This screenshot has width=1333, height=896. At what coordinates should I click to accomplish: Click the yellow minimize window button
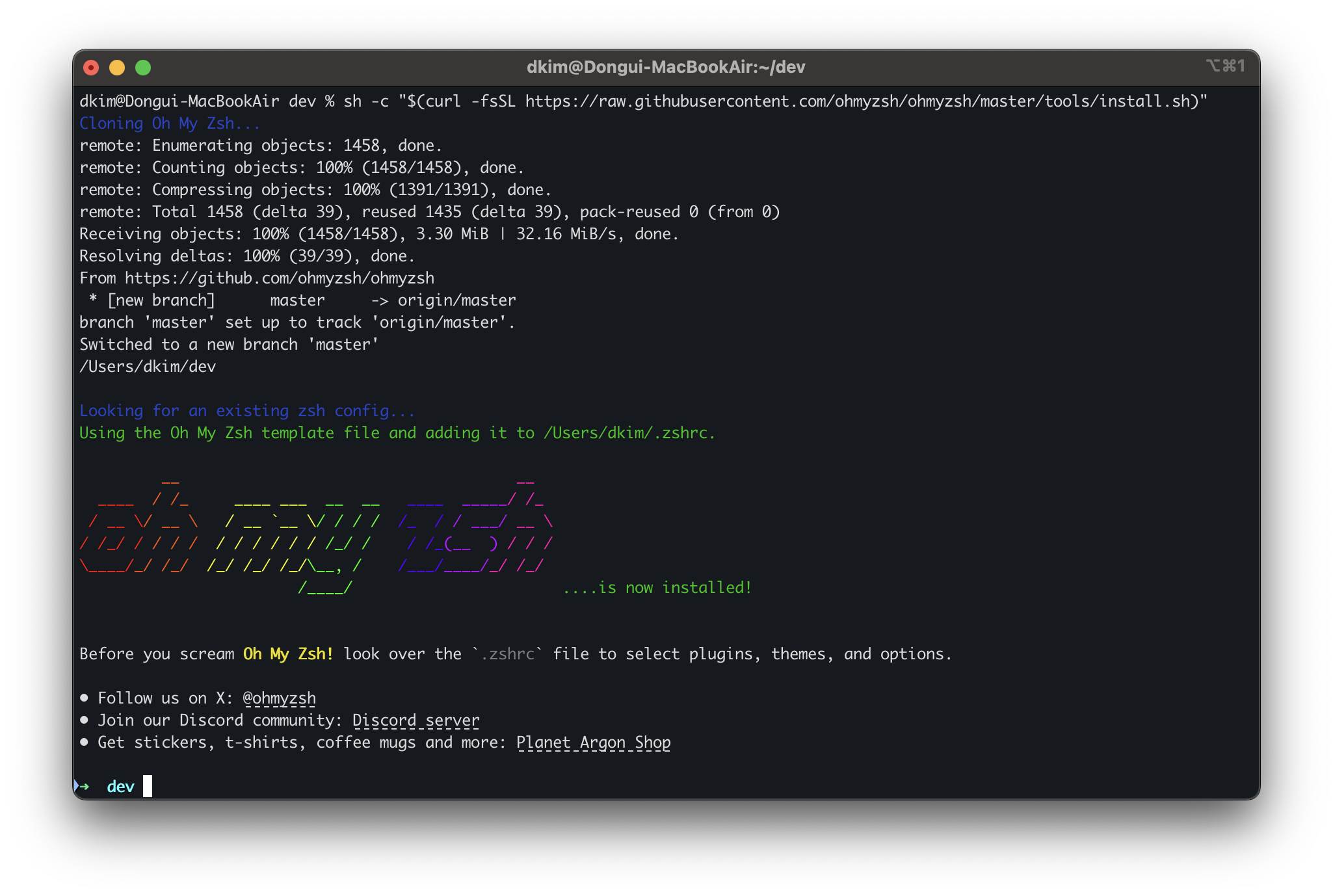[x=117, y=68]
